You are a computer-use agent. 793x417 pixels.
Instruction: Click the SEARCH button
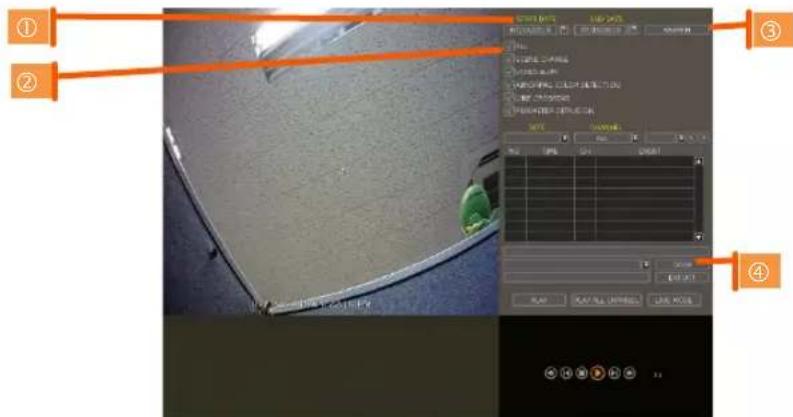(677, 30)
